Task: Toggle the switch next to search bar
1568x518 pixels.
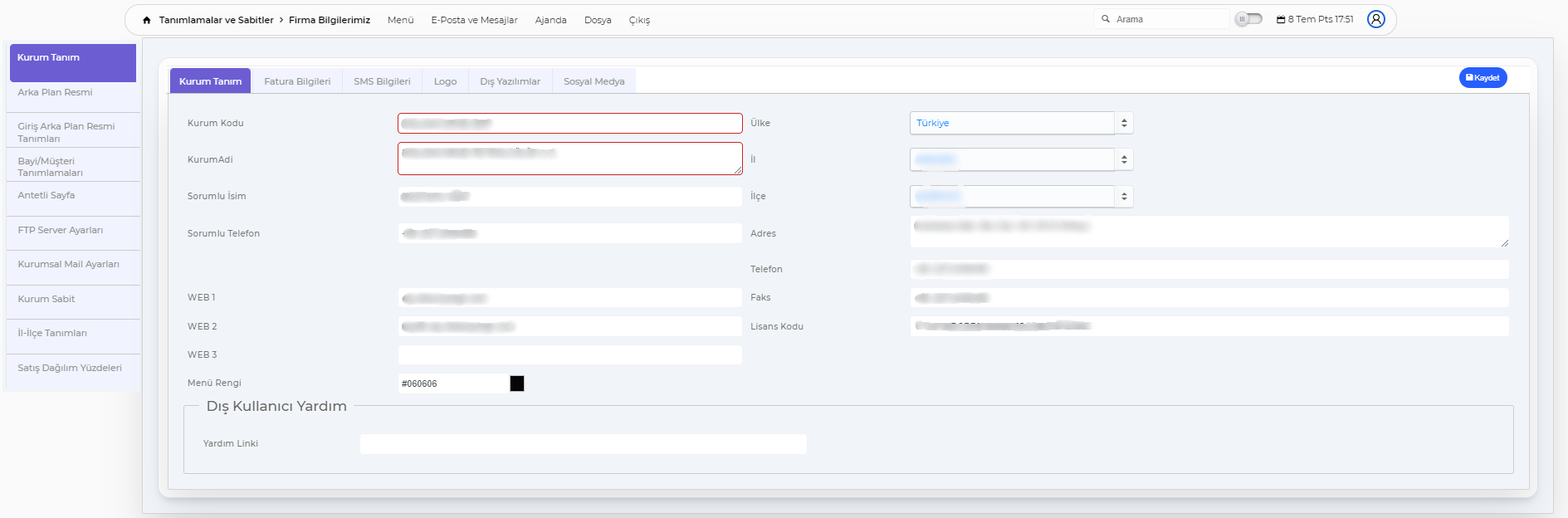Action: 1248,19
